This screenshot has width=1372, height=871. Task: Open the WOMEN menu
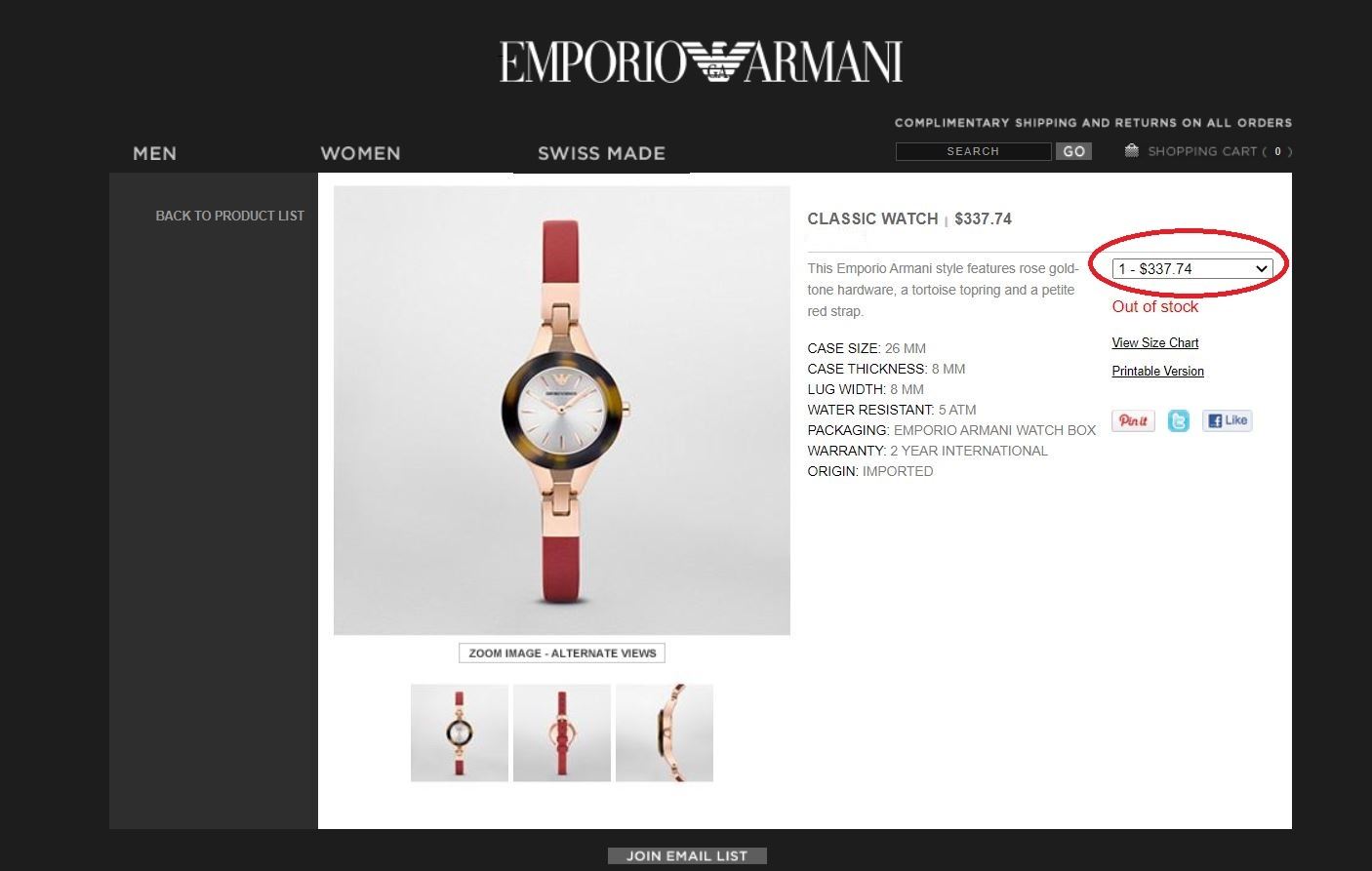[x=360, y=153]
